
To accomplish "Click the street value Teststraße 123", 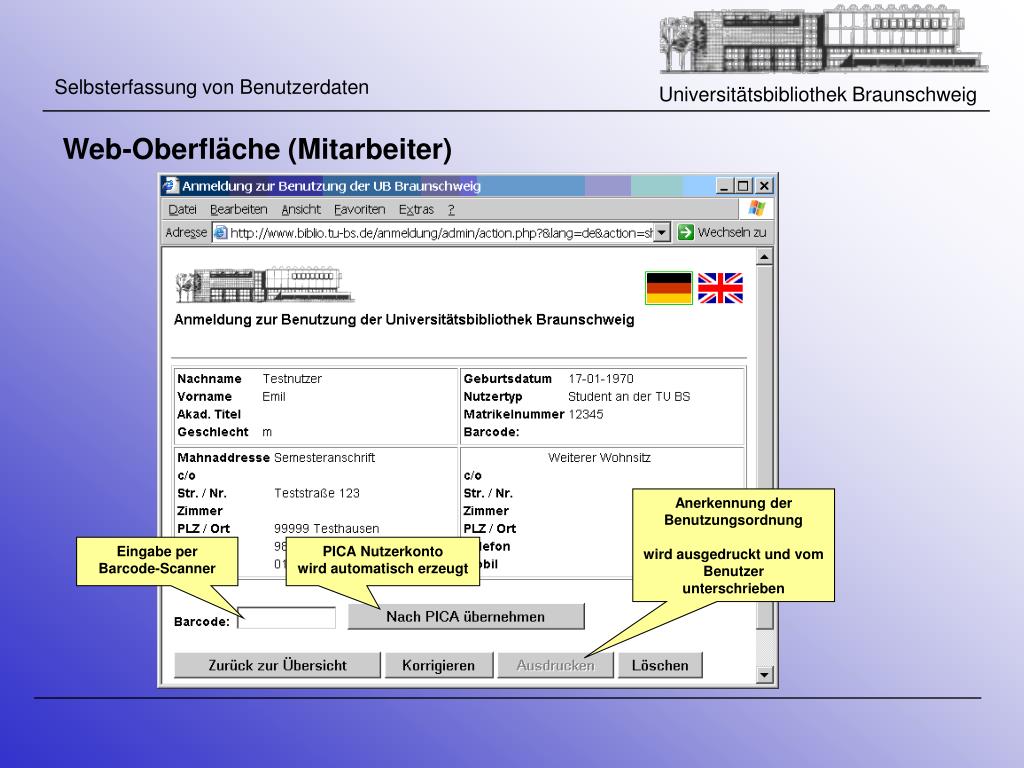I will [317, 493].
